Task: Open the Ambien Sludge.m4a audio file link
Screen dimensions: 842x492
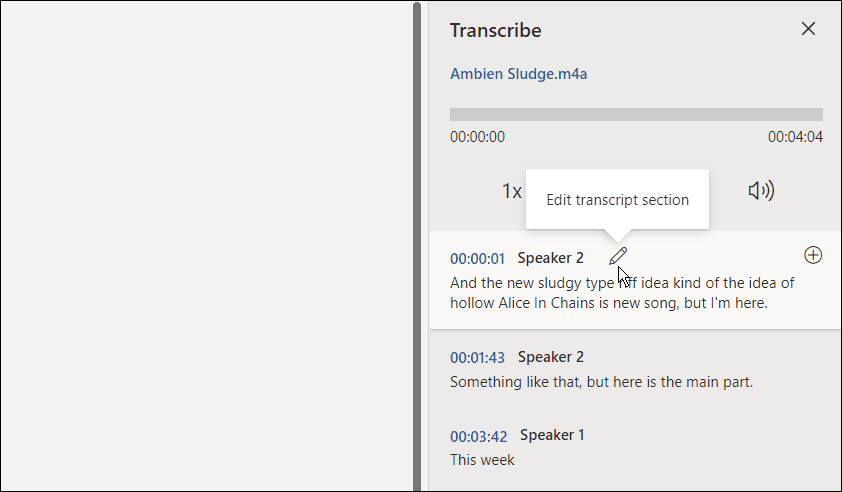Action: tap(525, 74)
